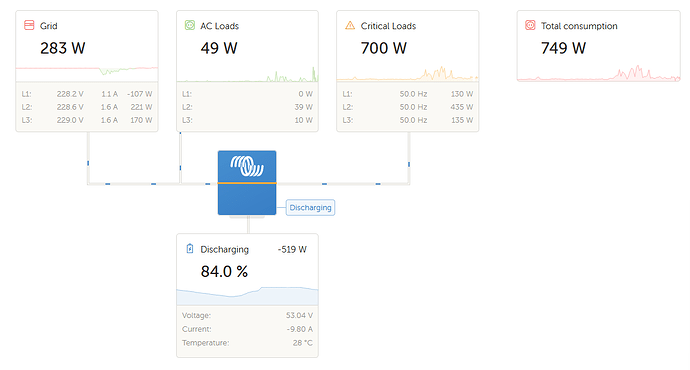Click the green AC Loads icon
Screen dimensions: 690x370
point(190,25)
